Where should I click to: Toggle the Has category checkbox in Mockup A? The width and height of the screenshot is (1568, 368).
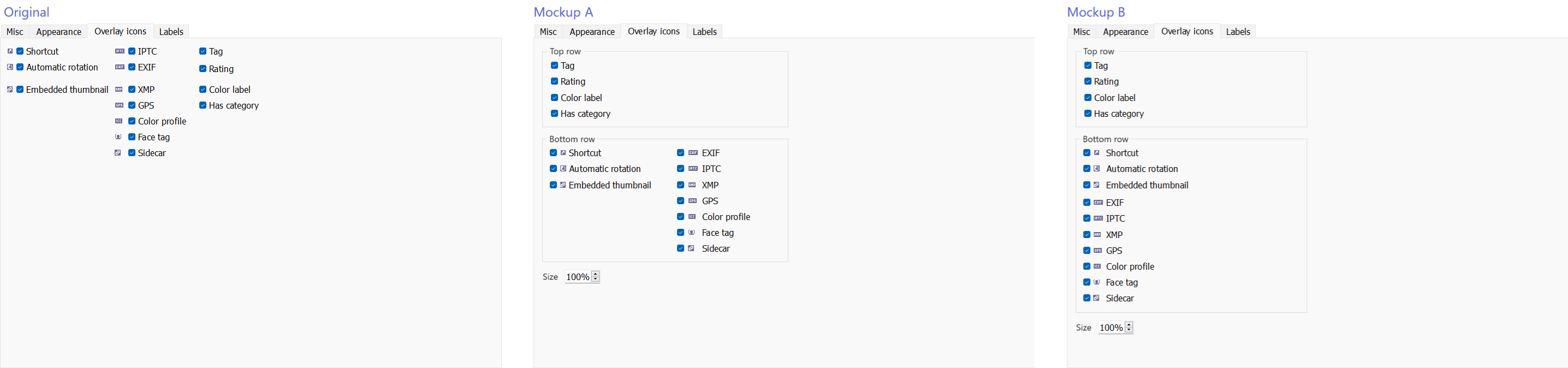[555, 113]
